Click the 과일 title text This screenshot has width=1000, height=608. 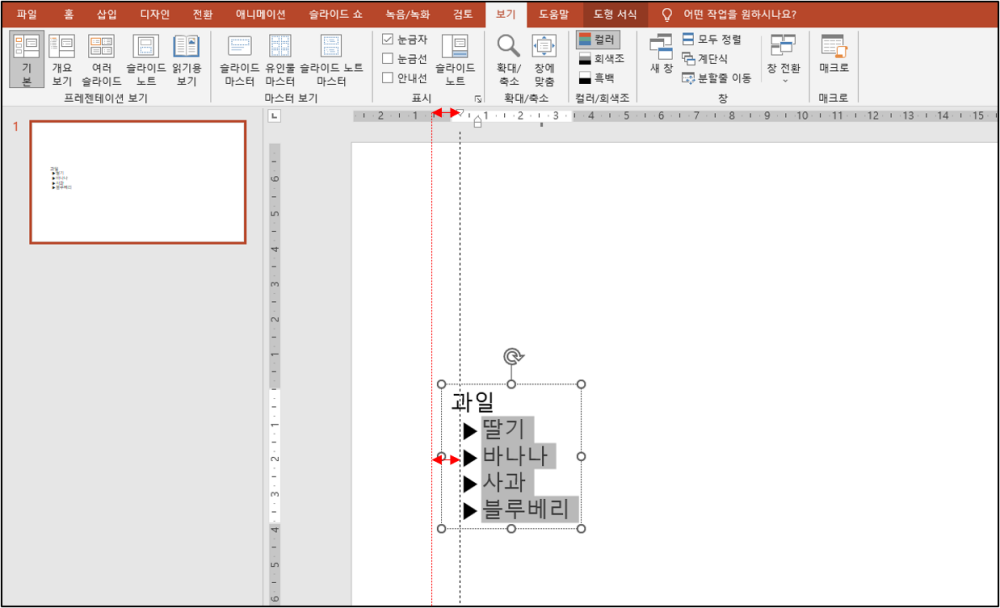pos(473,402)
